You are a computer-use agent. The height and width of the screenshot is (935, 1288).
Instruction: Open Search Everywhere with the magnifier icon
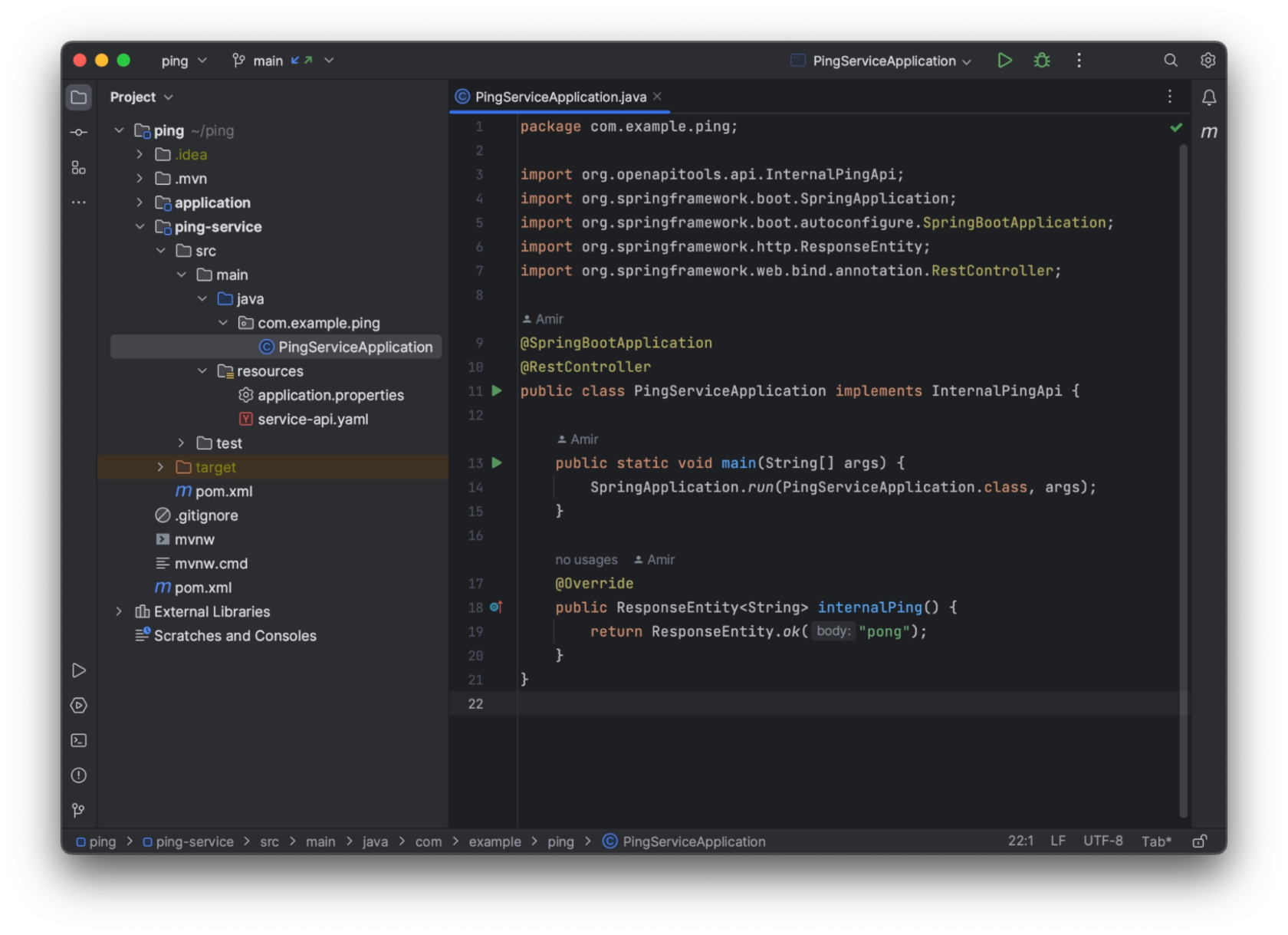coord(1170,60)
